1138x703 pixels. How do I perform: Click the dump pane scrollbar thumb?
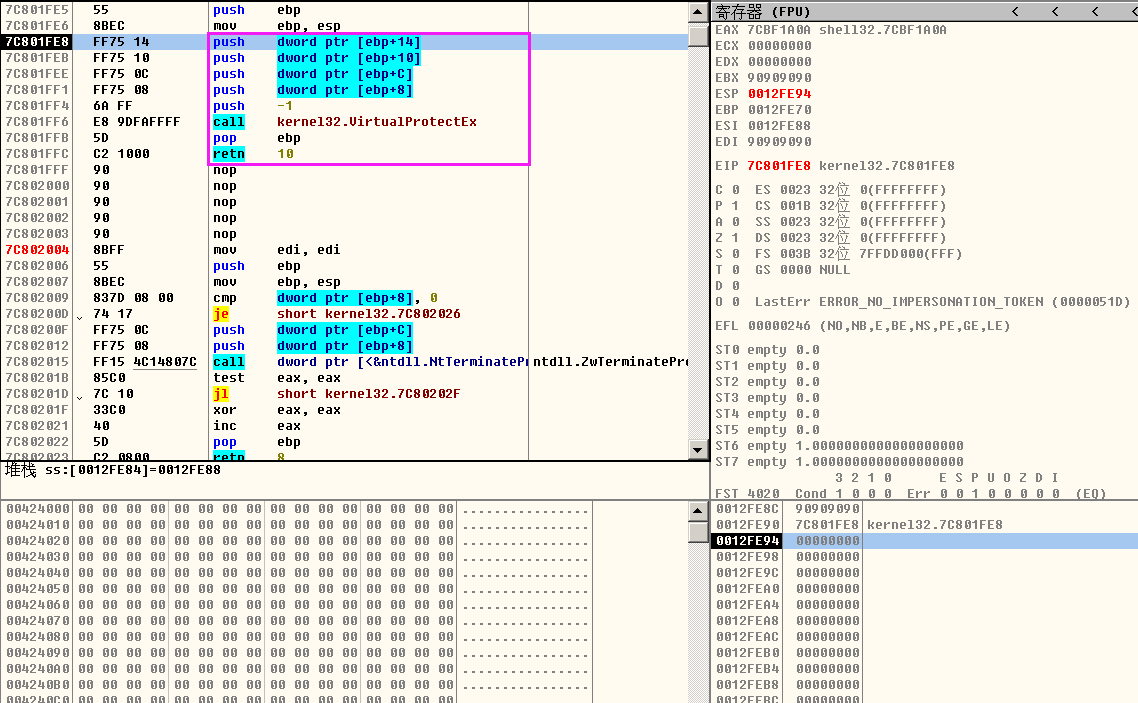(x=697, y=532)
